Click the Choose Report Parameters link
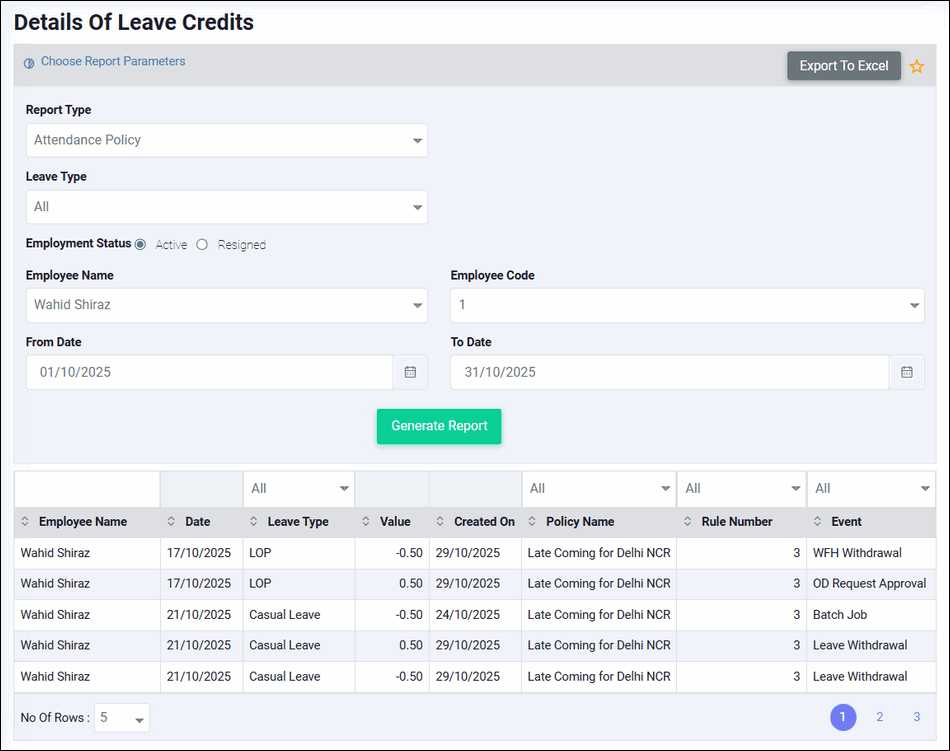Image resolution: width=950 pixels, height=751 pixels. pyautogui.click(x=112, y=62)
